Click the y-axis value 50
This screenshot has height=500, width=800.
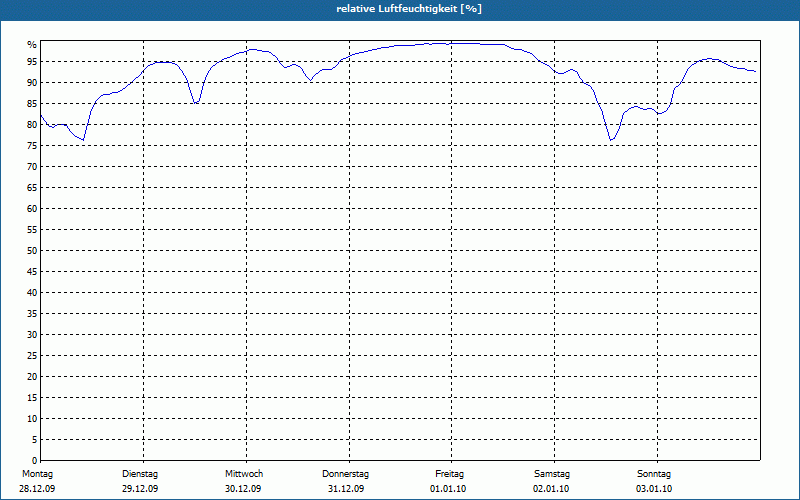click(32, 251)
